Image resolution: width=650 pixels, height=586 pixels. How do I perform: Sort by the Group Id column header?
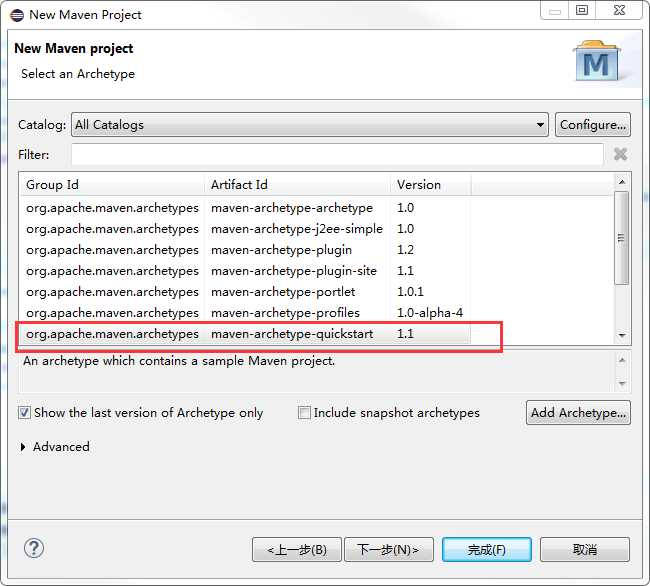112,184
